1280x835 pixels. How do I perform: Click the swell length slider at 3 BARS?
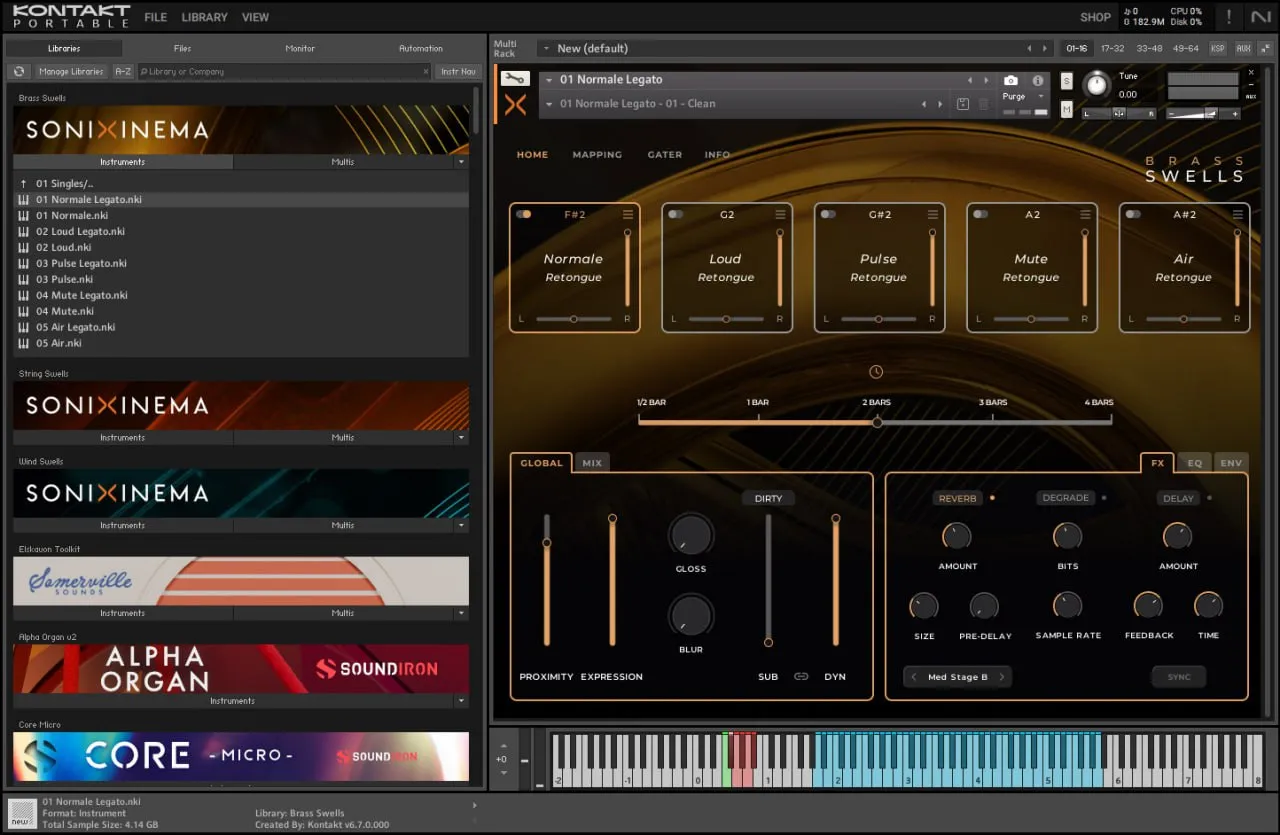click(993, 422)
